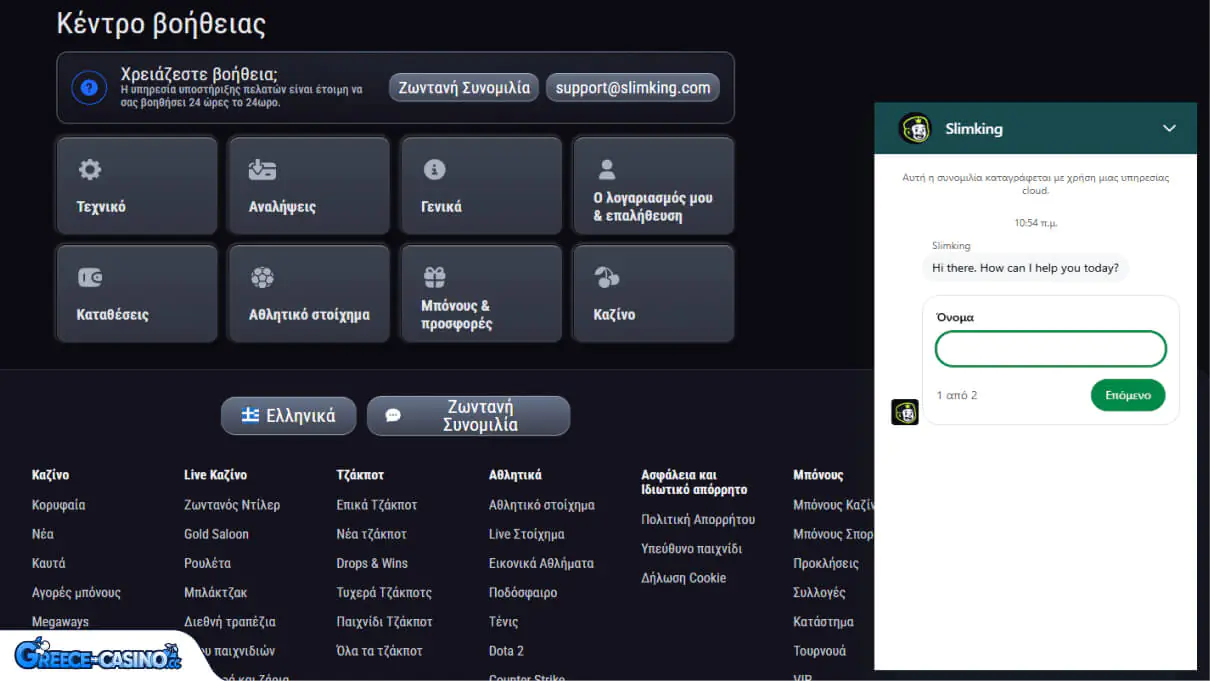This screenshot has height=681, width=1210.
Task: Click the cherry icon in Καζίνο tile
Action: coord(606,277)
